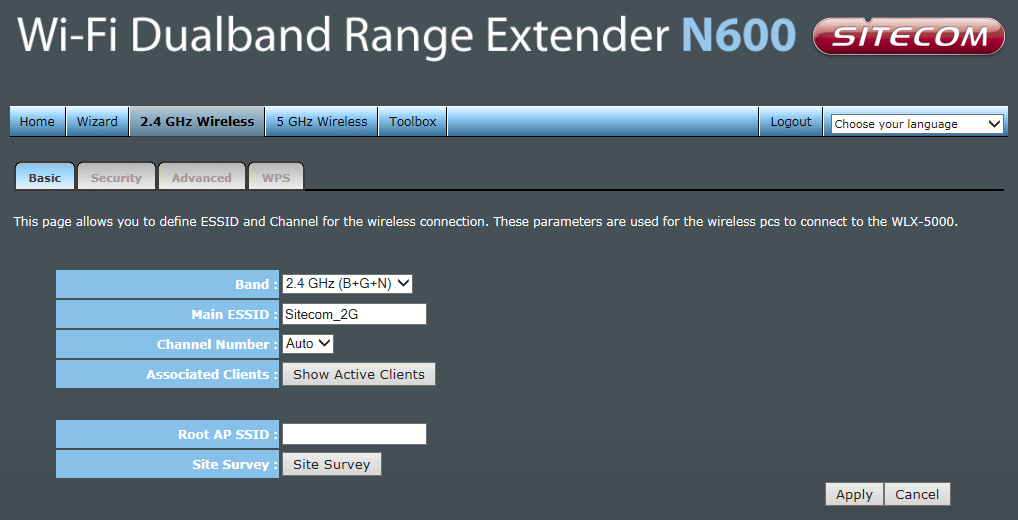The image size is (1018, 520).
Task: Click the Sitecom logo
Action: (x=908, y=37)
